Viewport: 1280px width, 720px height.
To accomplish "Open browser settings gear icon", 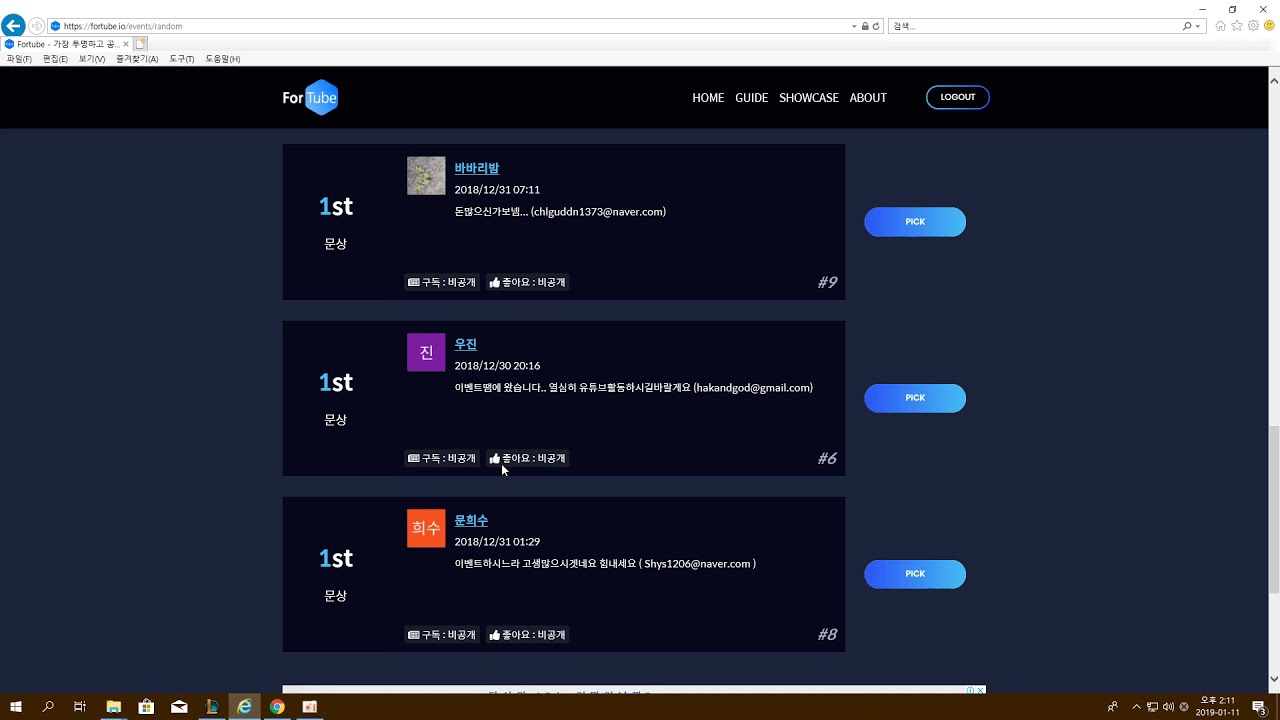I will point(1253,26).
